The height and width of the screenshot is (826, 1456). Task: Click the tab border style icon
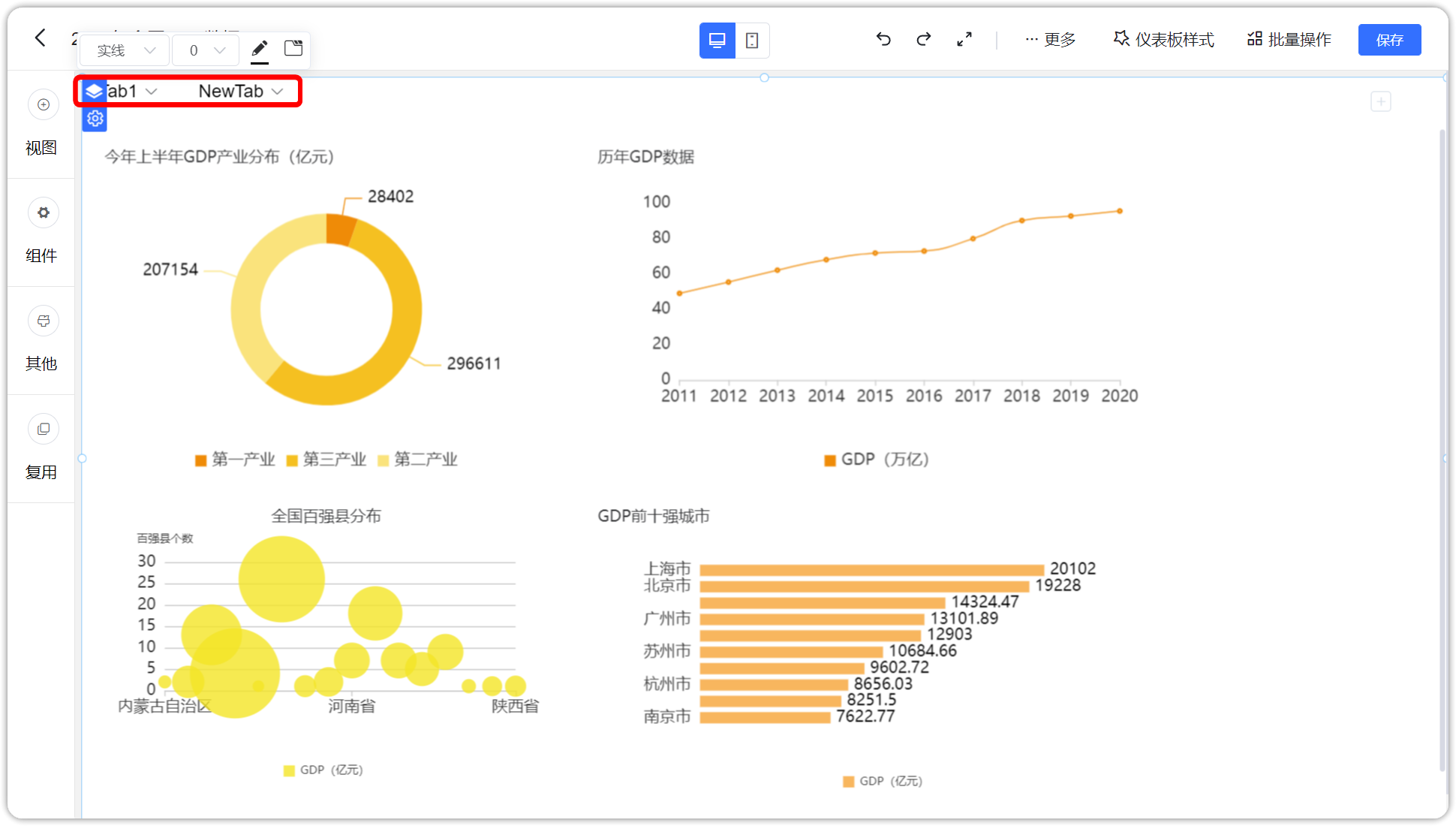tap(293, 49)
